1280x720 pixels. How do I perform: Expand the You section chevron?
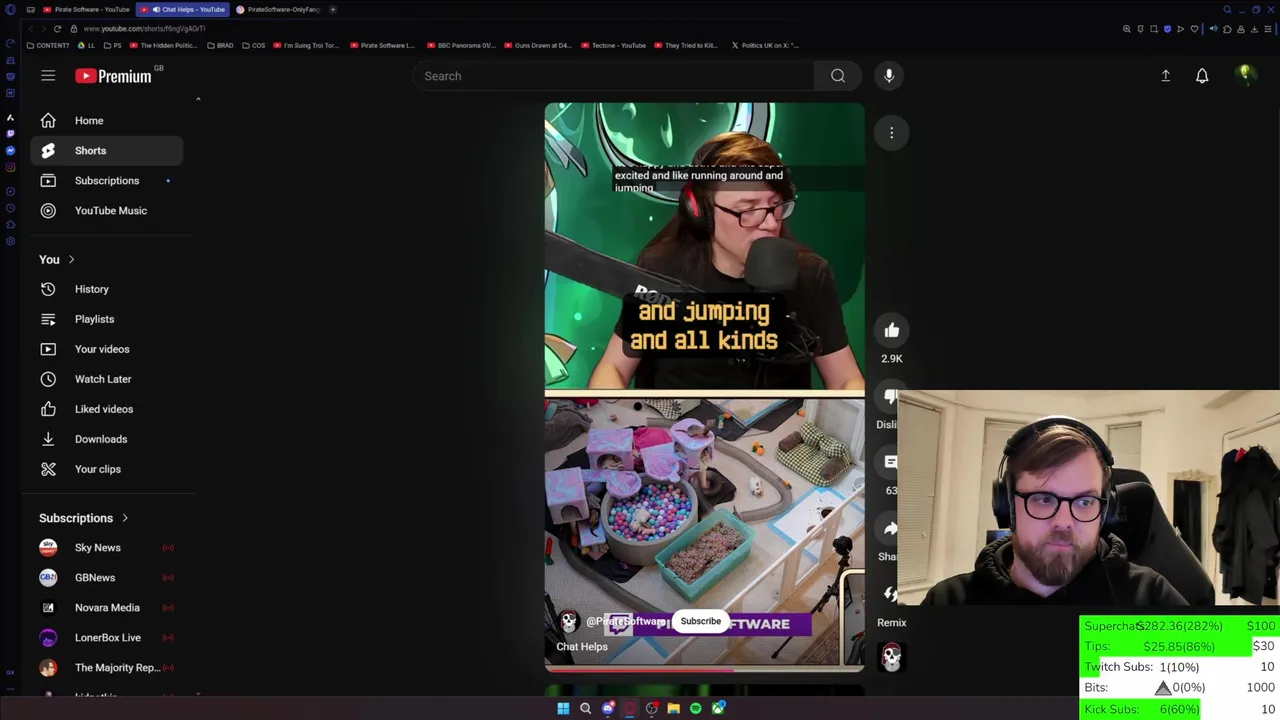point(71,259)
